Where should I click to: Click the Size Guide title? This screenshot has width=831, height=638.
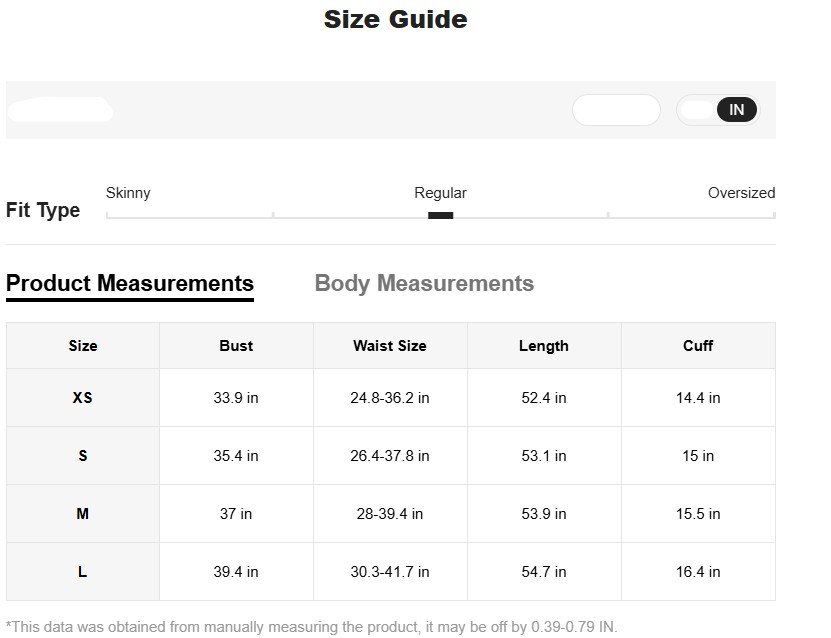(x=396, y=19)
